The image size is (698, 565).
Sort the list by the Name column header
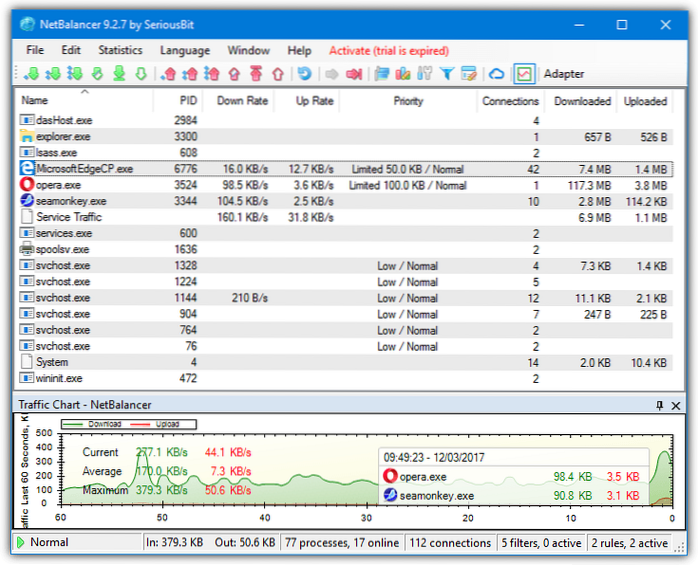click(35, 101)
